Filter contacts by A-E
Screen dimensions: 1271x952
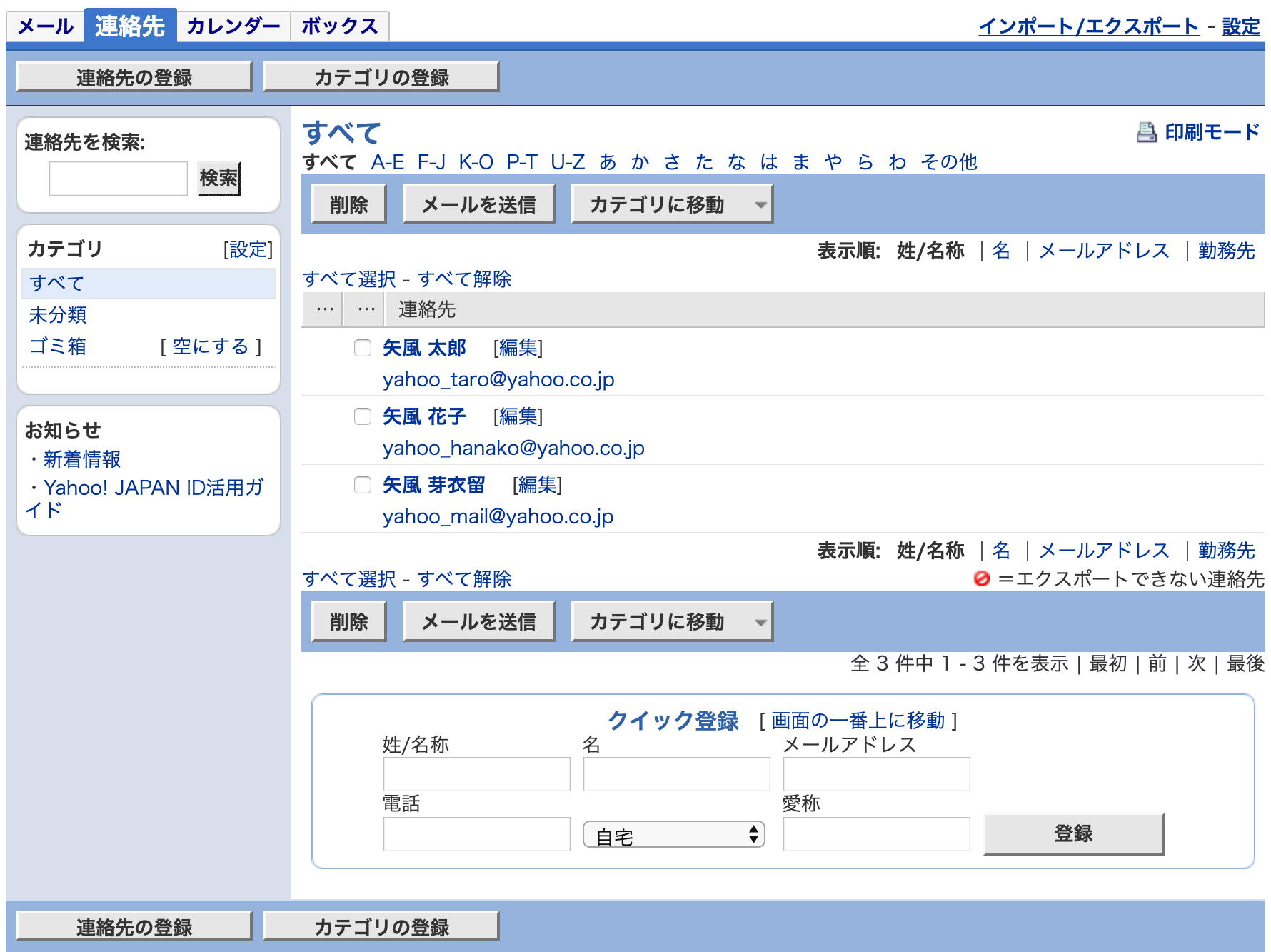pyautogui.click(x=388, y=162)
